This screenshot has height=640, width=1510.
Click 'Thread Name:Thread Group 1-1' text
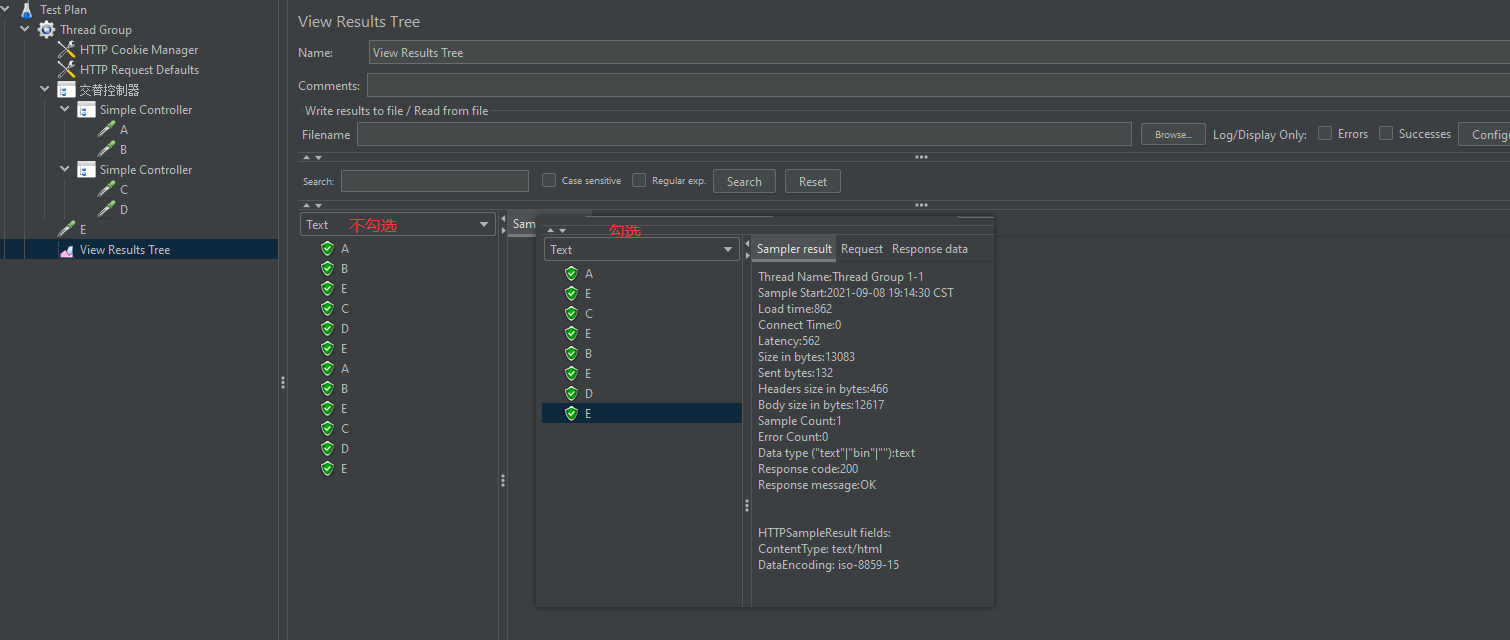[x=841, y=277]
